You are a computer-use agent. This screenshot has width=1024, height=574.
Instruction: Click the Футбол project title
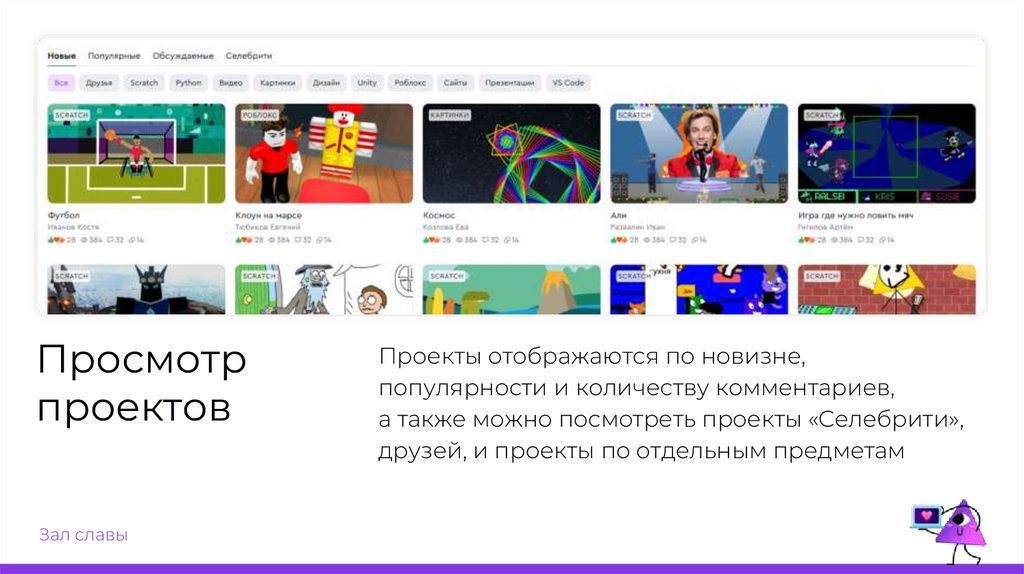tap(63, 215)
